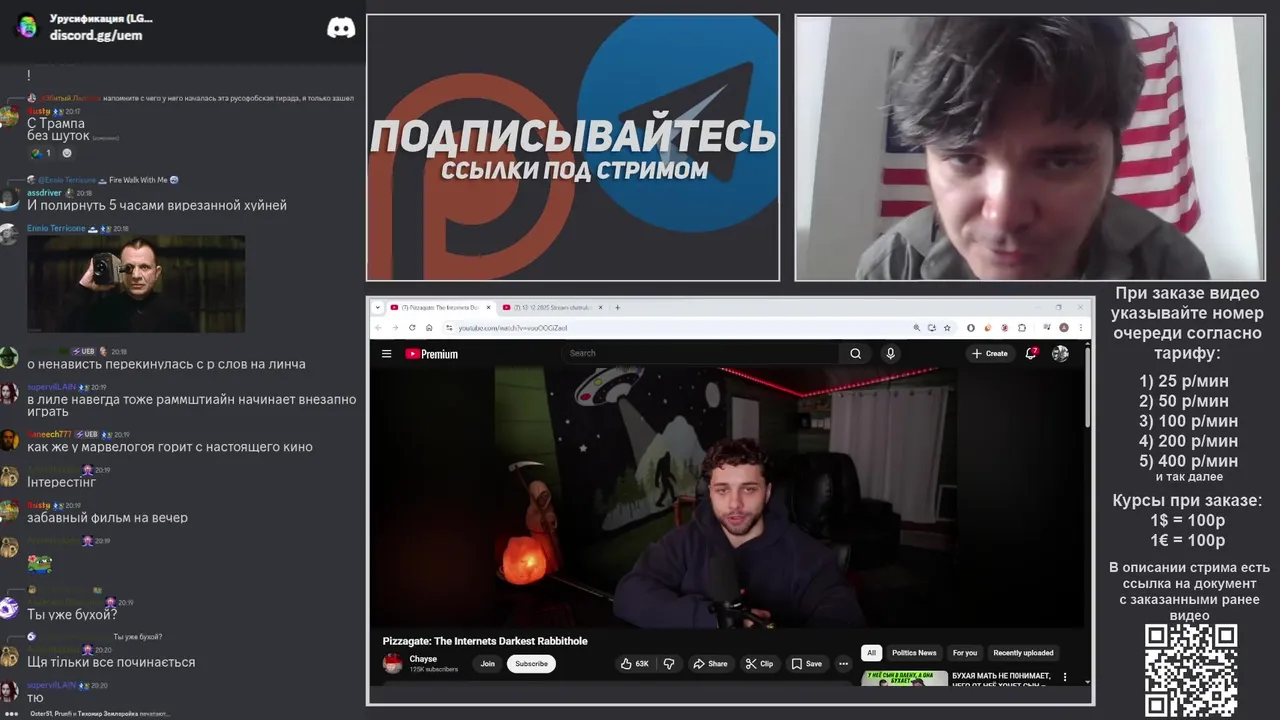Dislike the Pizzagate video
This screenshot has width=1280, height=720.
click(x=669, y=663)
